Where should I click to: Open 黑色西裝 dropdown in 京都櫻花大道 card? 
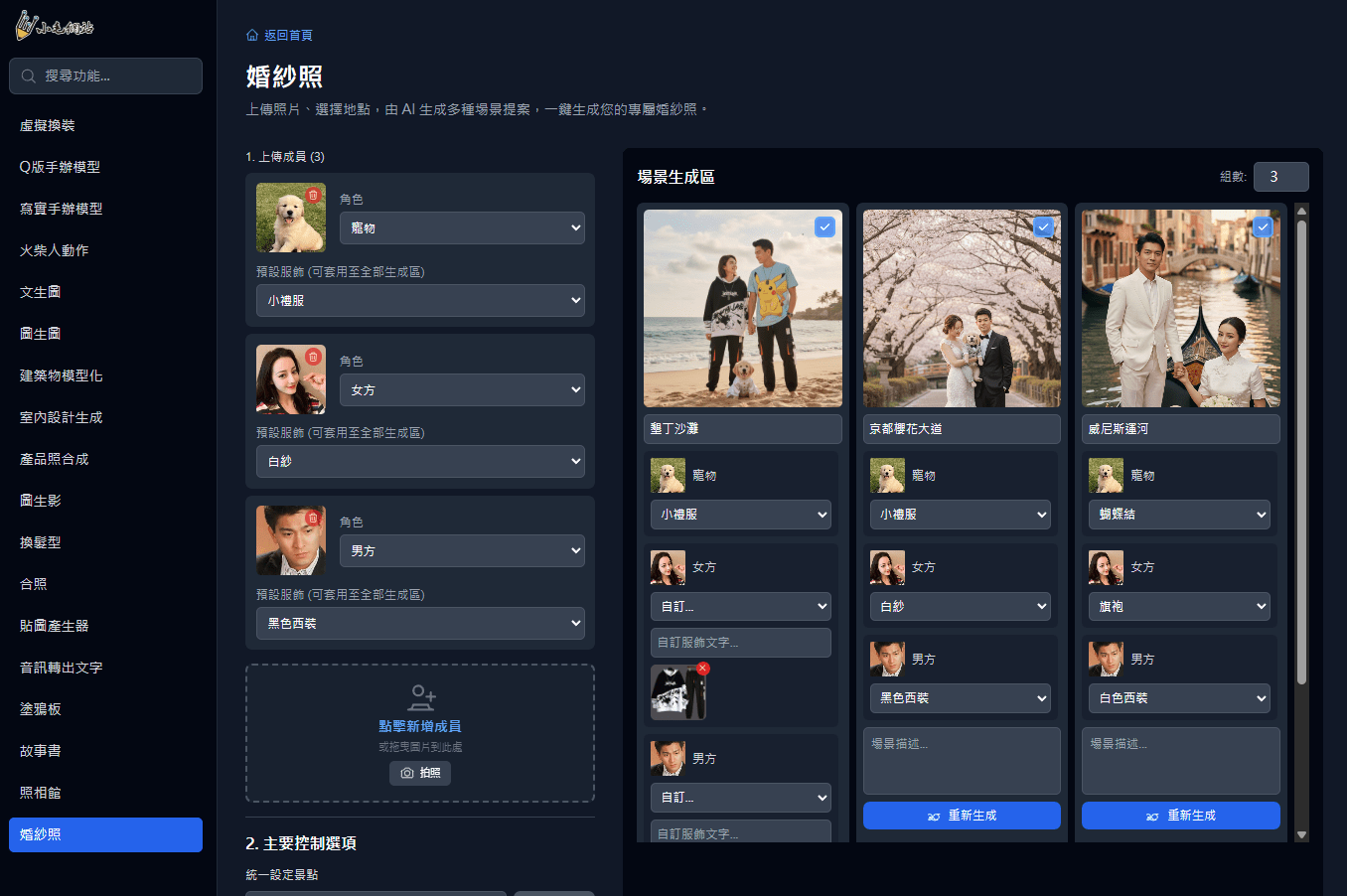[x=961, y=698]
